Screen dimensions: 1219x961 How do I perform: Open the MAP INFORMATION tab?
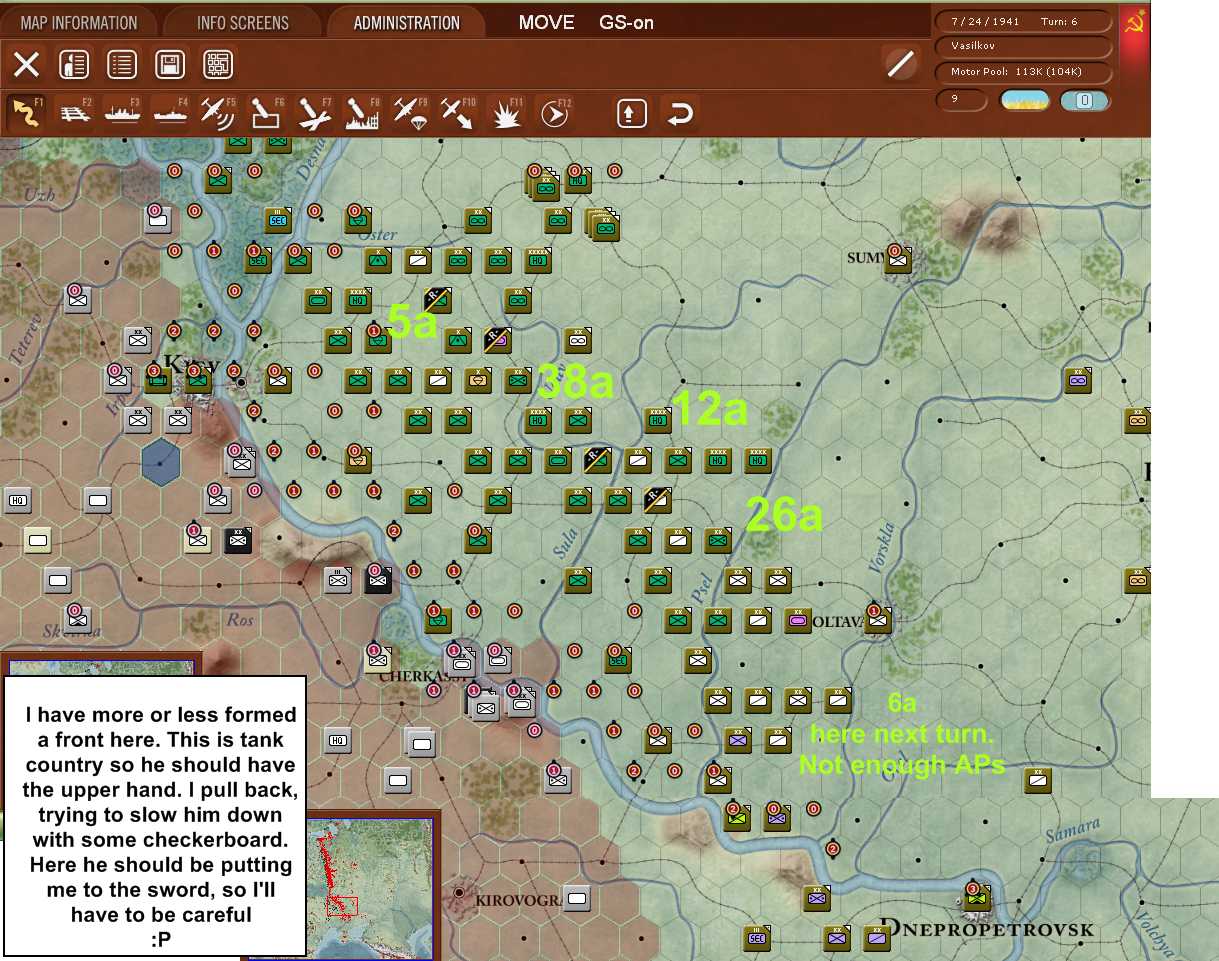[x=78, y=22]
